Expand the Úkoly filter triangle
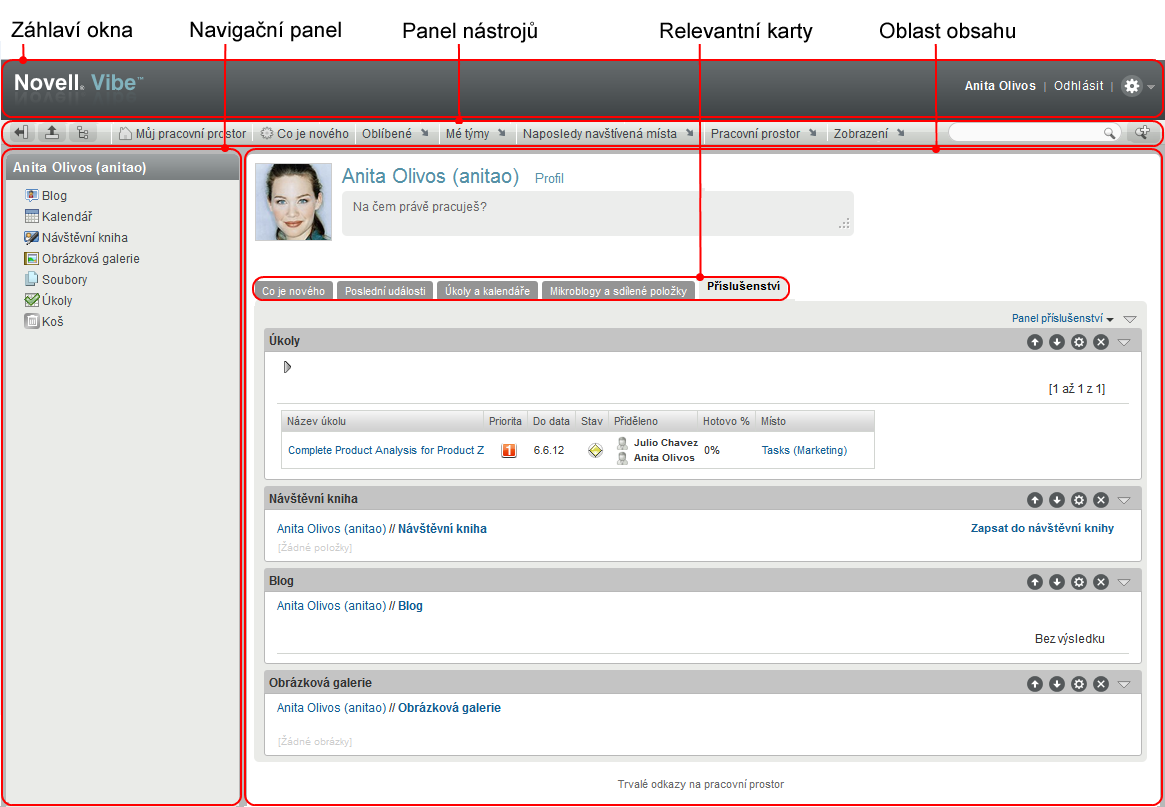Viewport: 1165px width, 807px height. (288, 367)
